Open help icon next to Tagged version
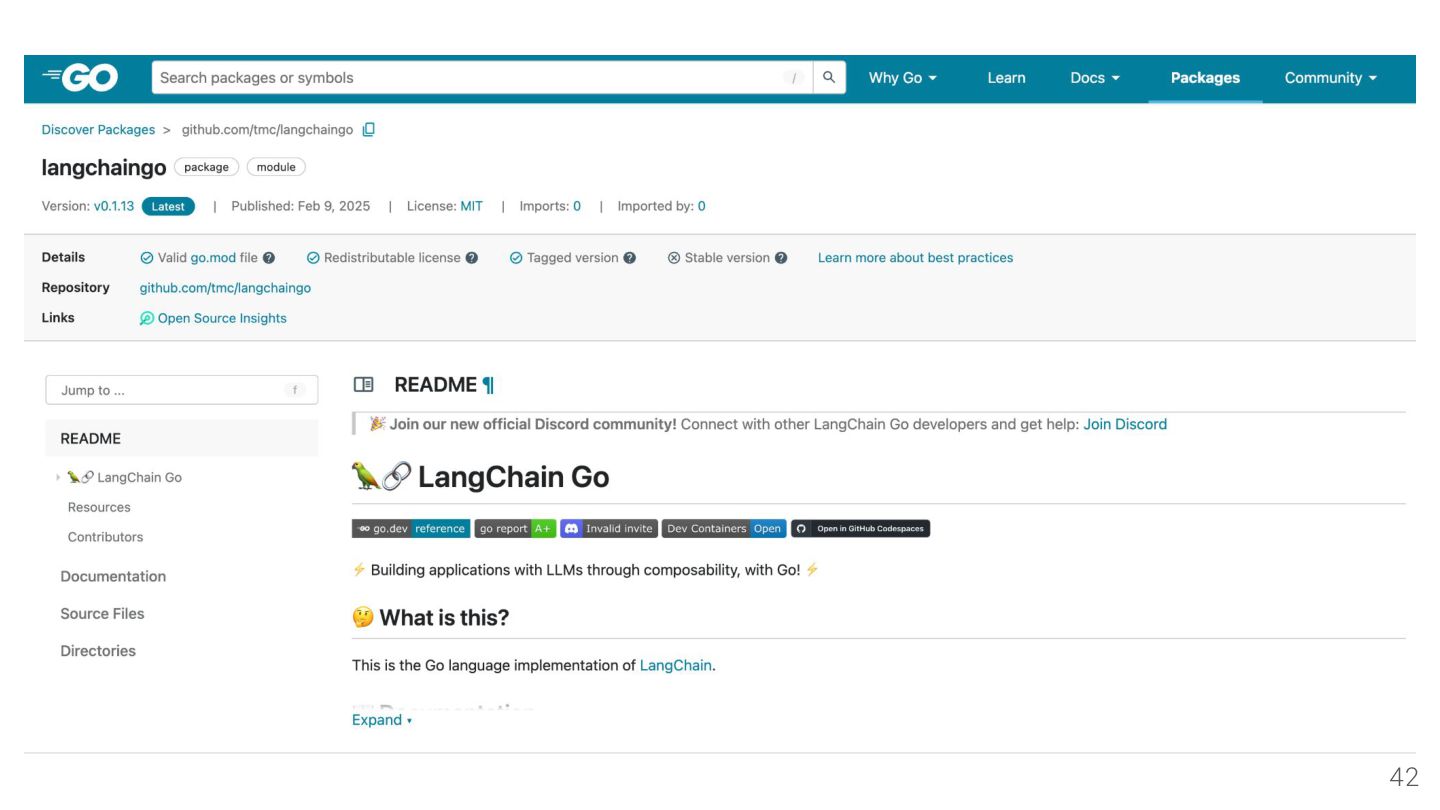This screenshot has width=1440, height=810. (630, 258)
